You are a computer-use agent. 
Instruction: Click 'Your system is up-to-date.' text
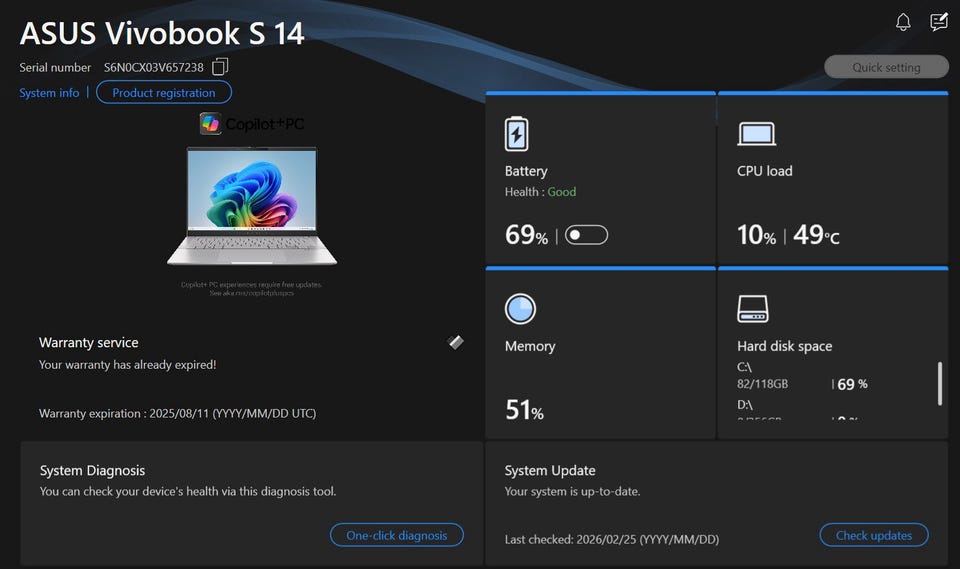(x=572, y=491)
